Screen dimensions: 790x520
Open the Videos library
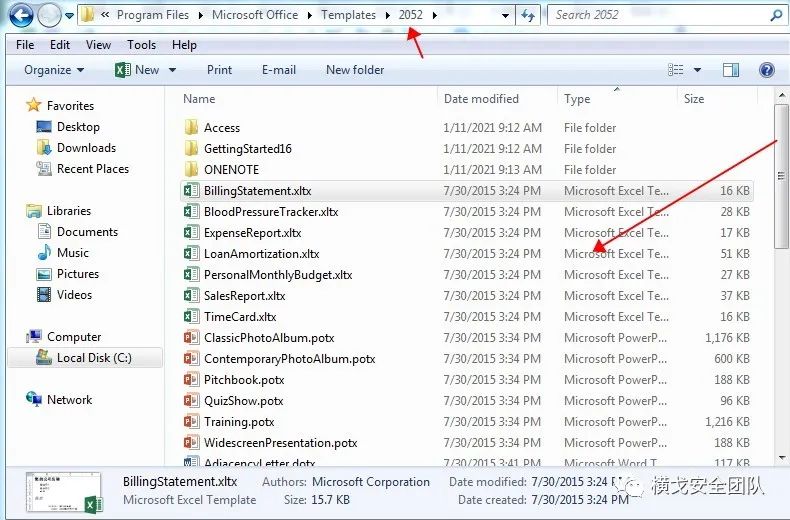pyautogui.click(x=74, y=295)
